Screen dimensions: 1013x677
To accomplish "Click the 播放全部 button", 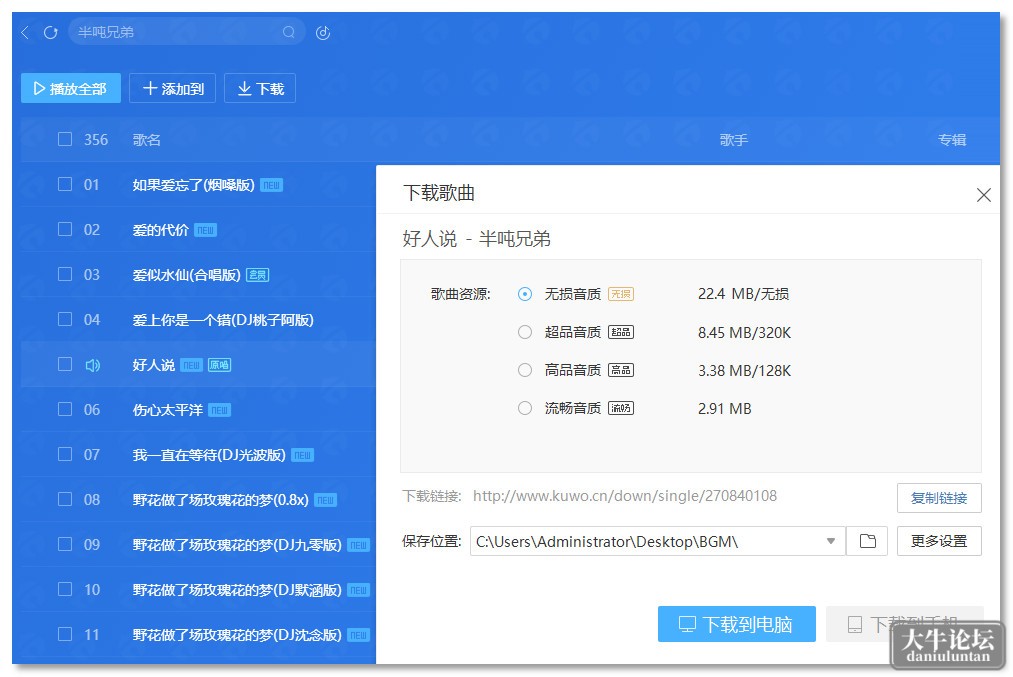I will pyautogui.click(x=70, y=89).
